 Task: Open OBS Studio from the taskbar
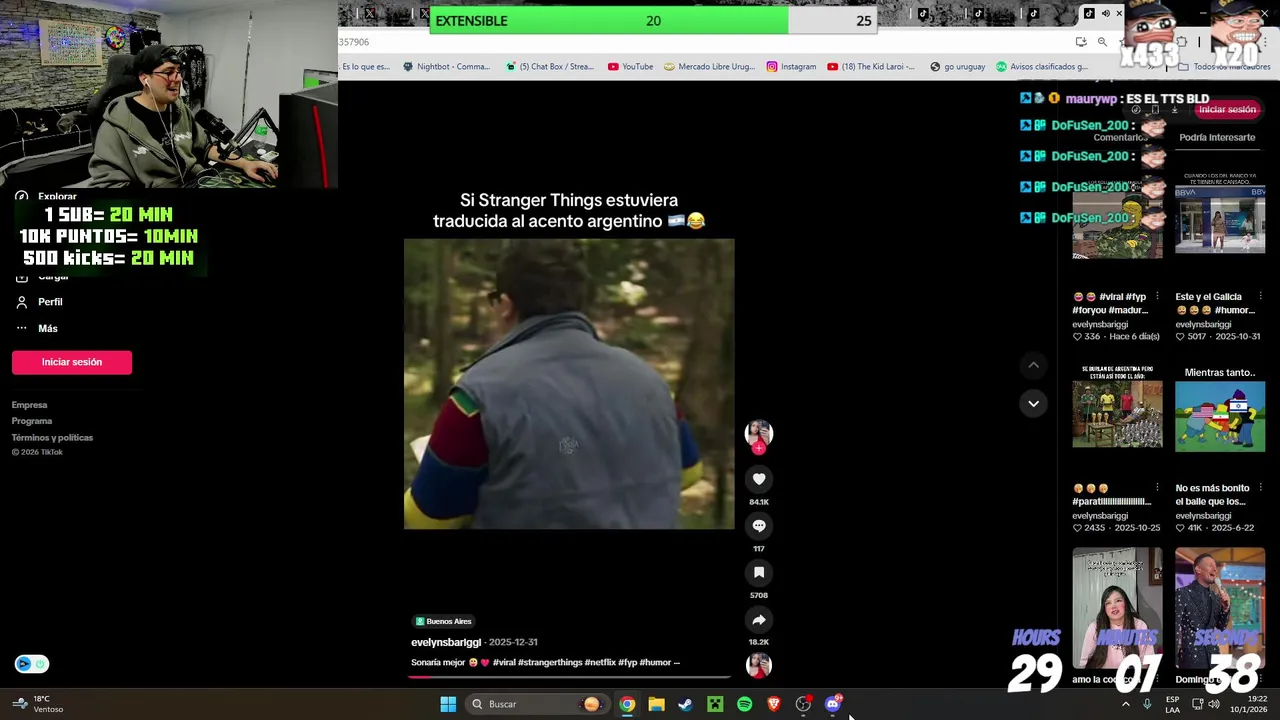tap(803, 704)
